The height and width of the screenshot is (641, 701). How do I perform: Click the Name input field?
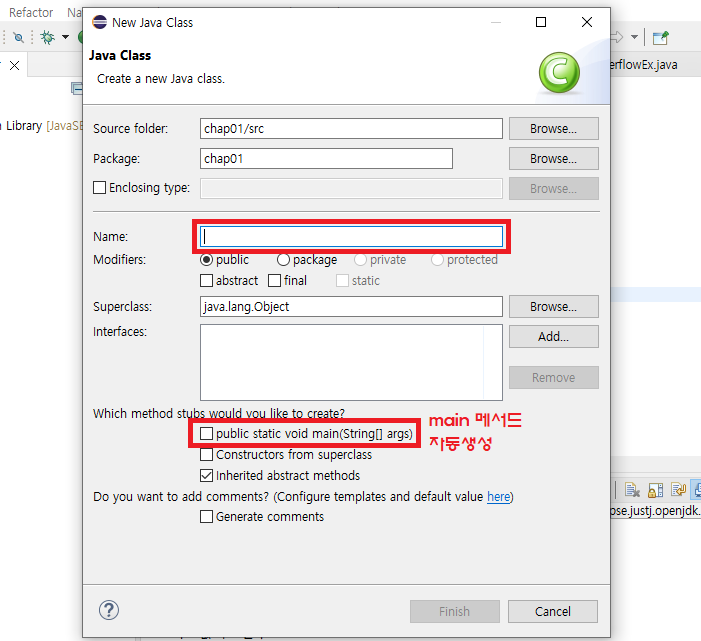click(x=351, y=236)
